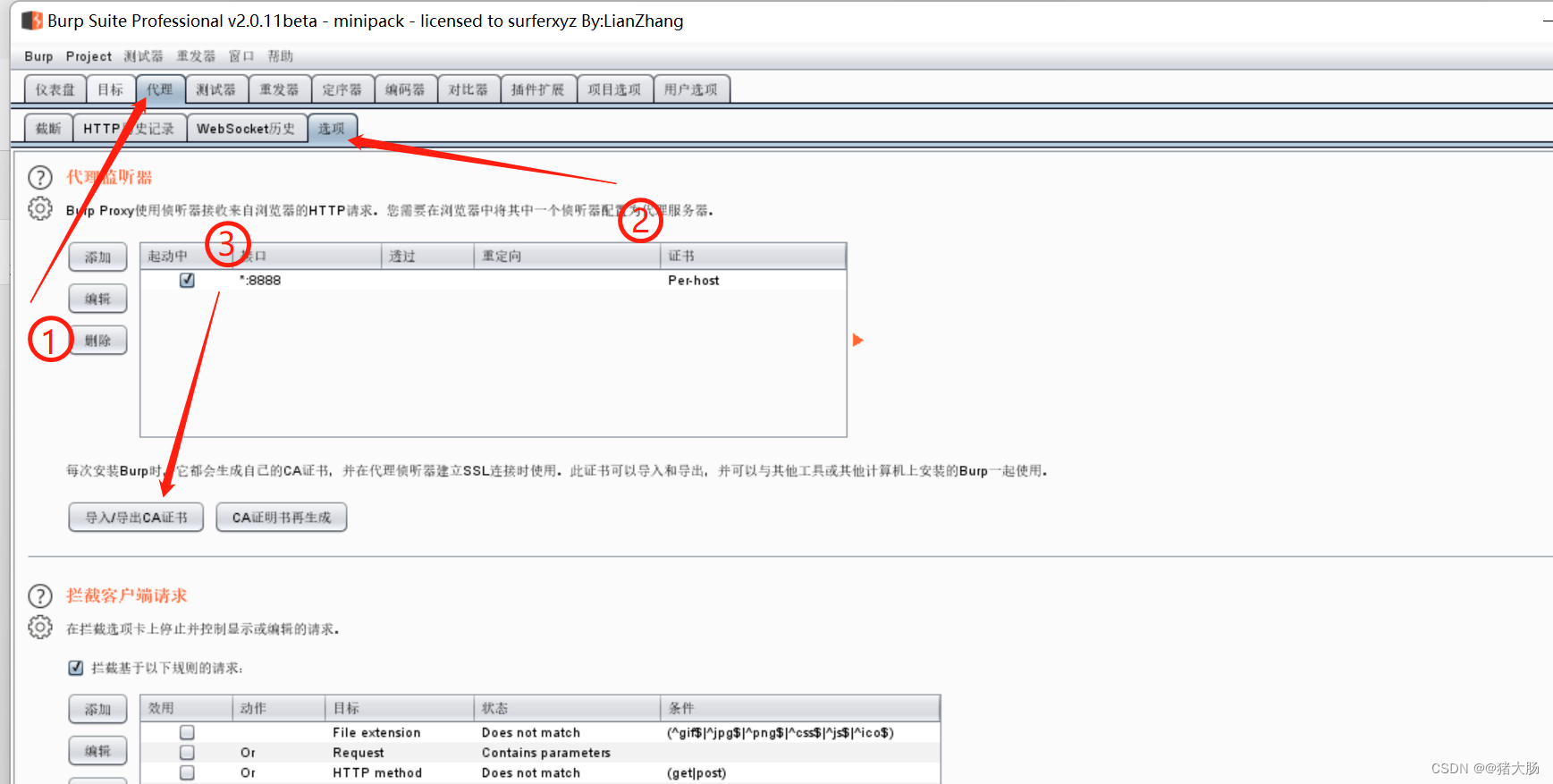The image size is (1553, 784).
Task: Click the 目标 column header in rules table
Action: 399,708
